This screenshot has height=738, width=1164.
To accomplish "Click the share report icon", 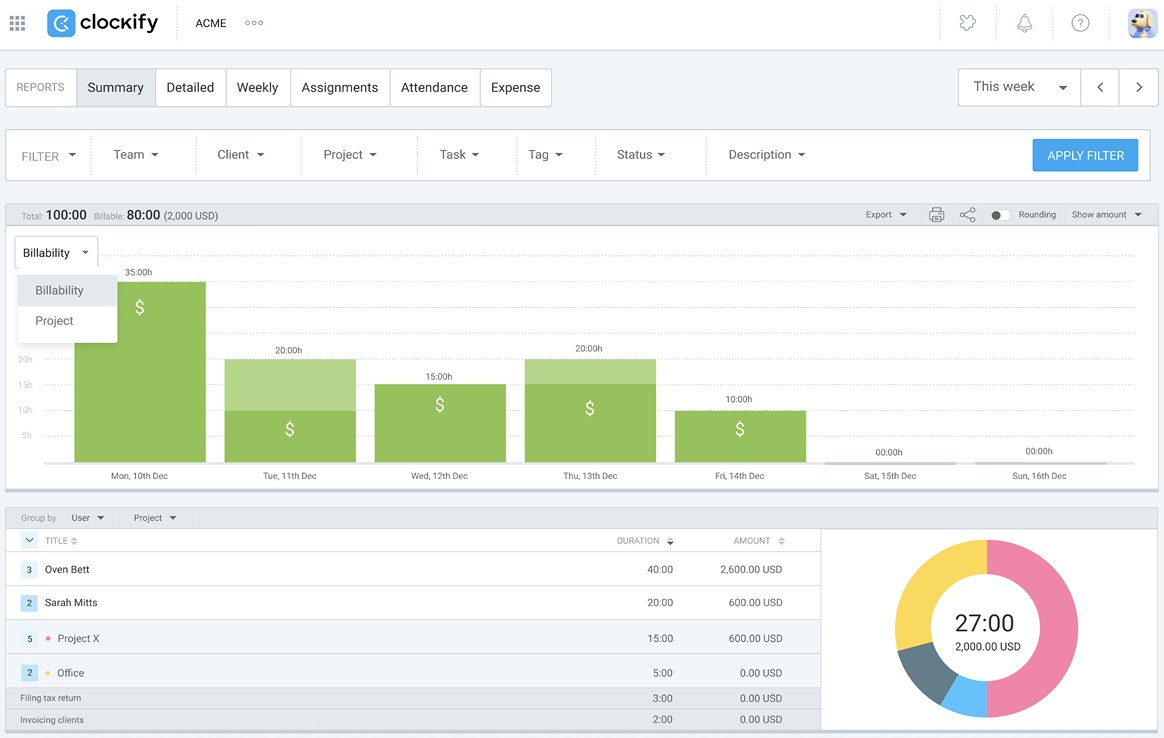I will pyautogui.click(x=967, y=215).
